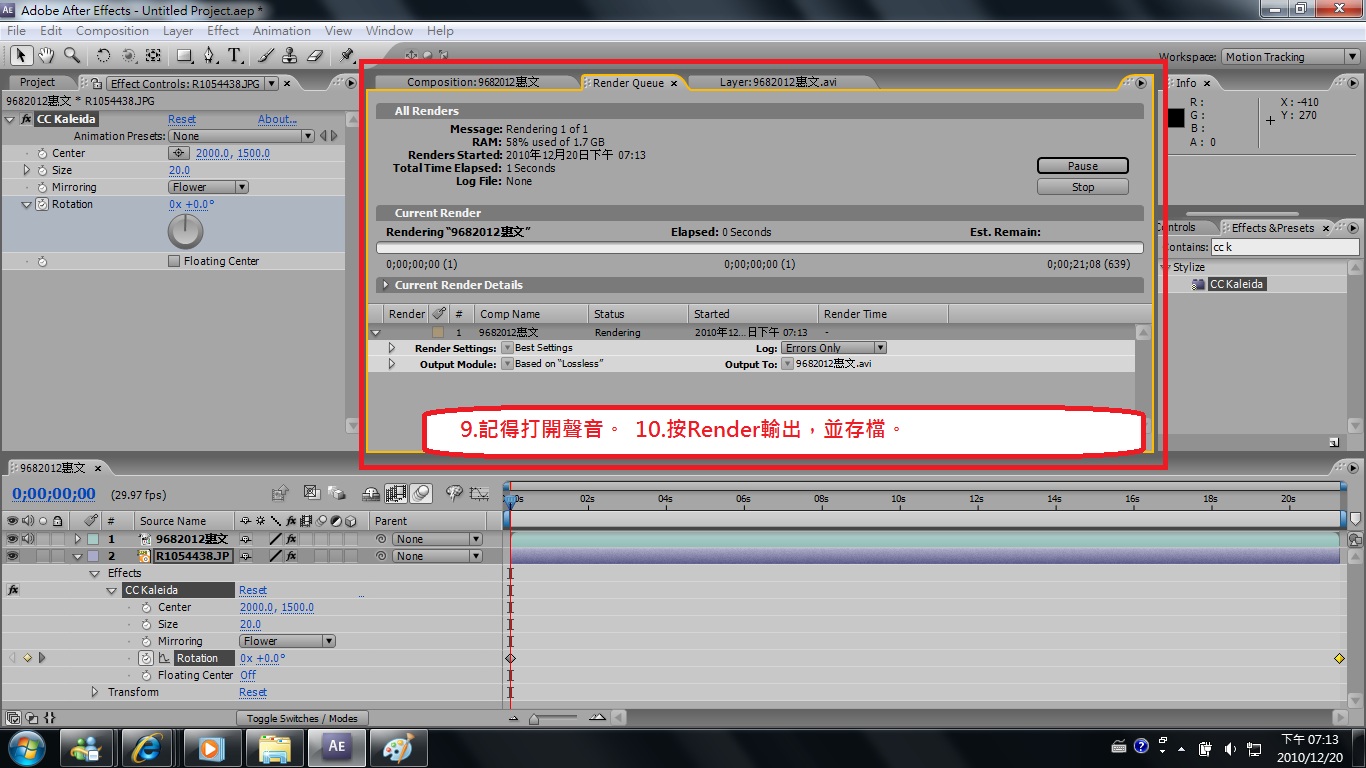Open the Log Errors Only dropdown

tap(834, 348)
